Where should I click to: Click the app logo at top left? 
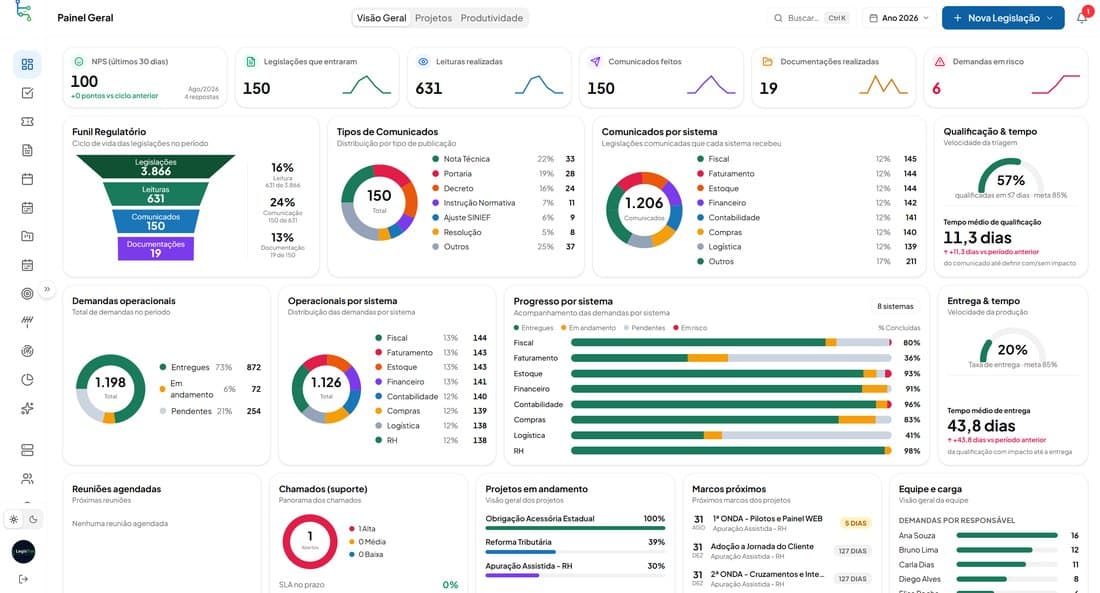[24, 11]
